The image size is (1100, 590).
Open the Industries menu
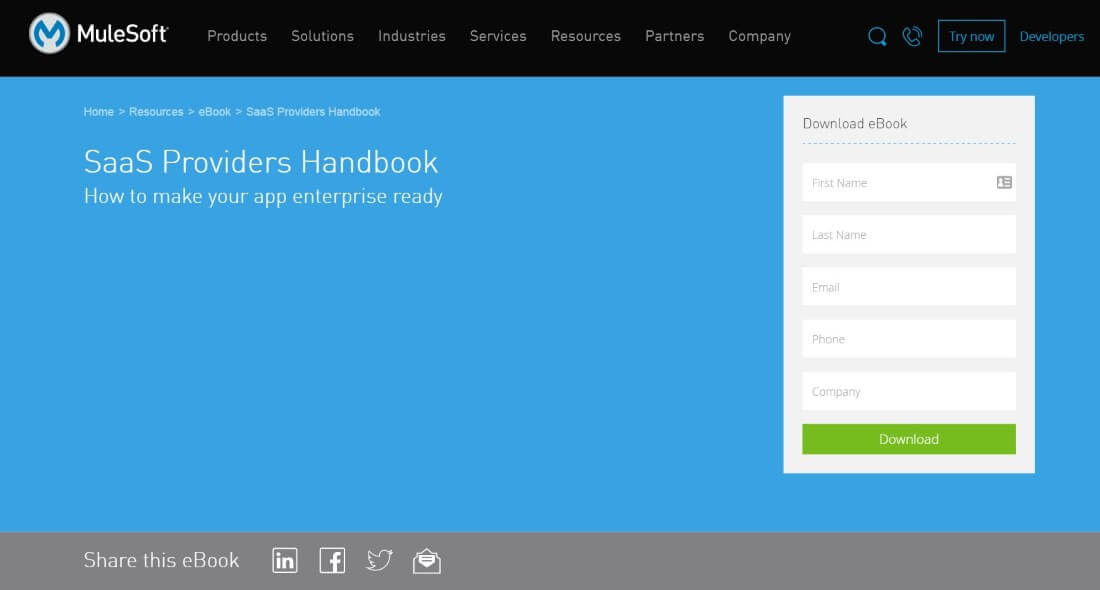click(x=411, y=36)
